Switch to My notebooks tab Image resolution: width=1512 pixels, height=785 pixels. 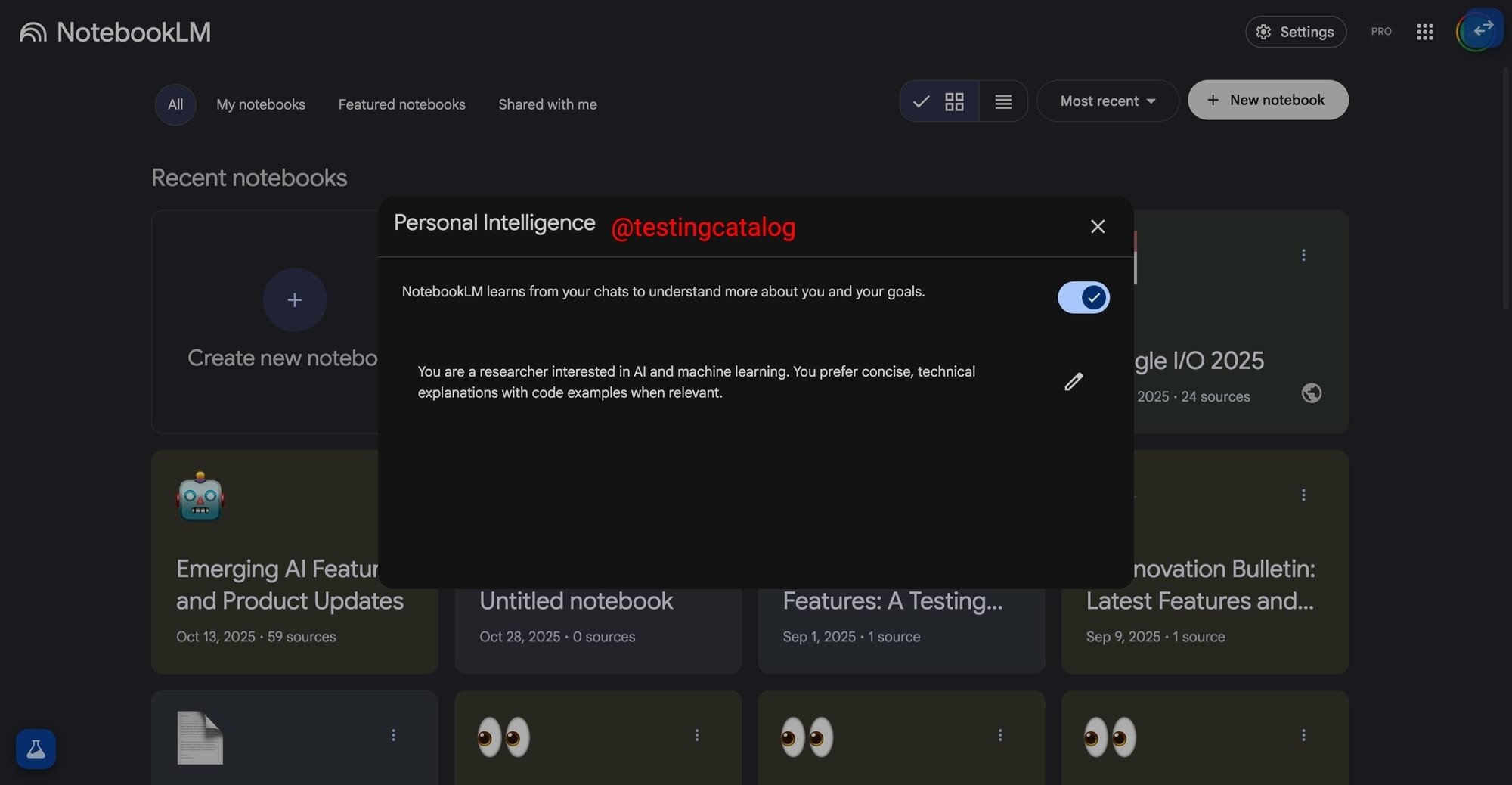[260, 104]
